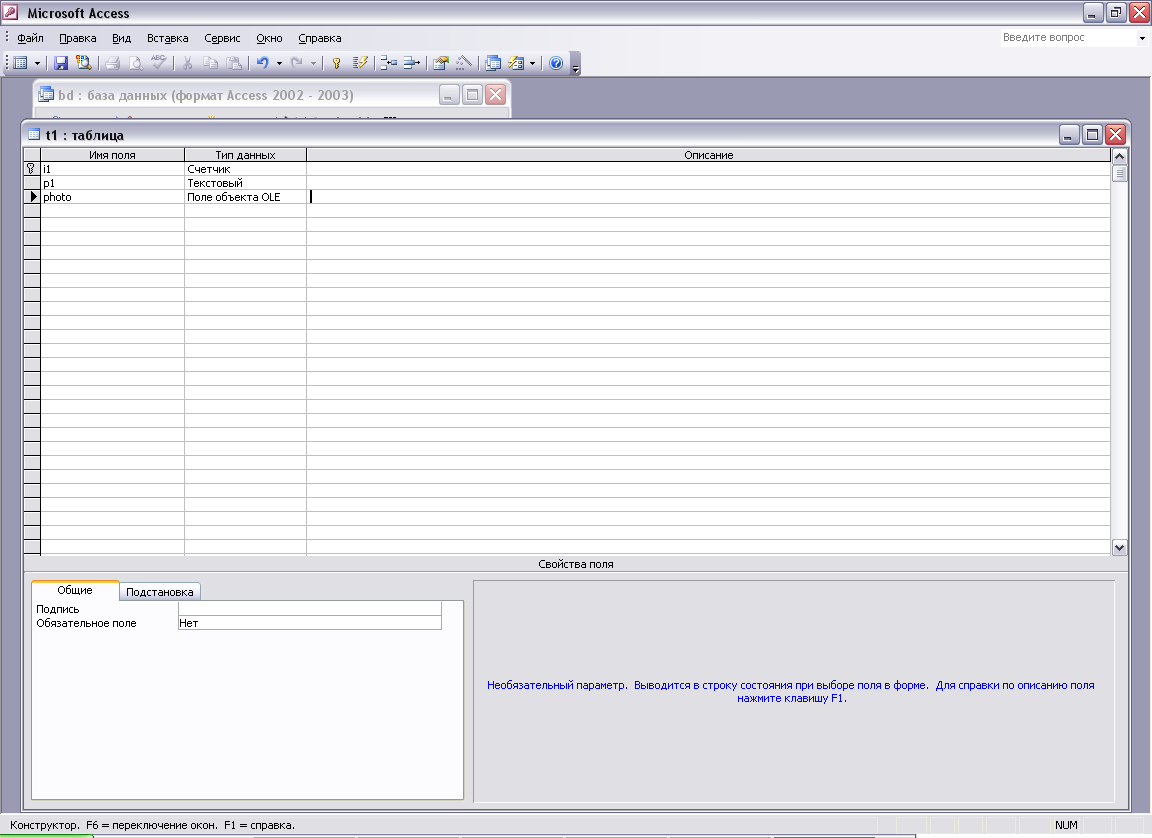Open the Сервис menu
1152x838 pixels.
(x=222, y=38)
